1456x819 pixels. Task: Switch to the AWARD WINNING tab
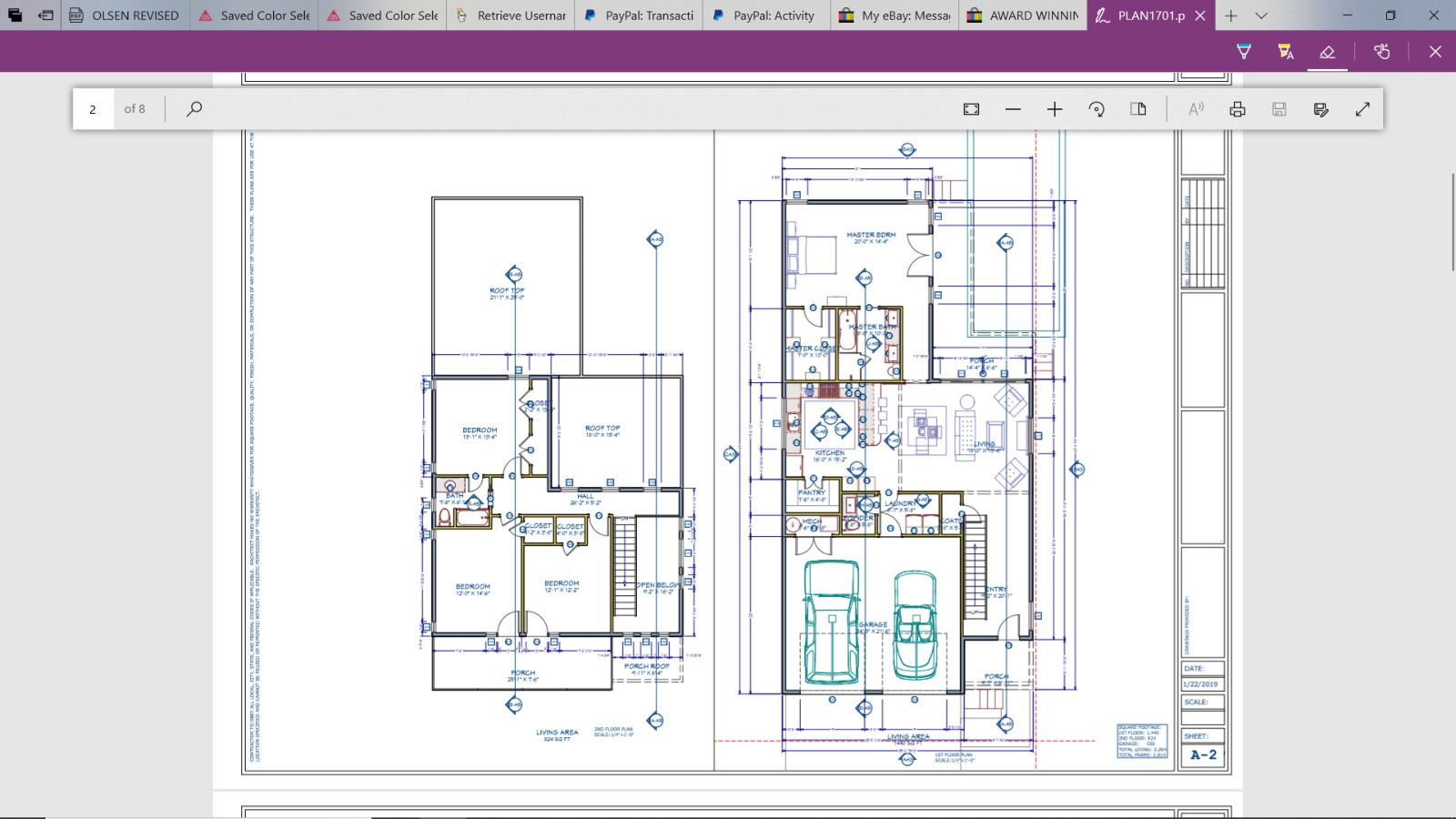[1024, 15]
